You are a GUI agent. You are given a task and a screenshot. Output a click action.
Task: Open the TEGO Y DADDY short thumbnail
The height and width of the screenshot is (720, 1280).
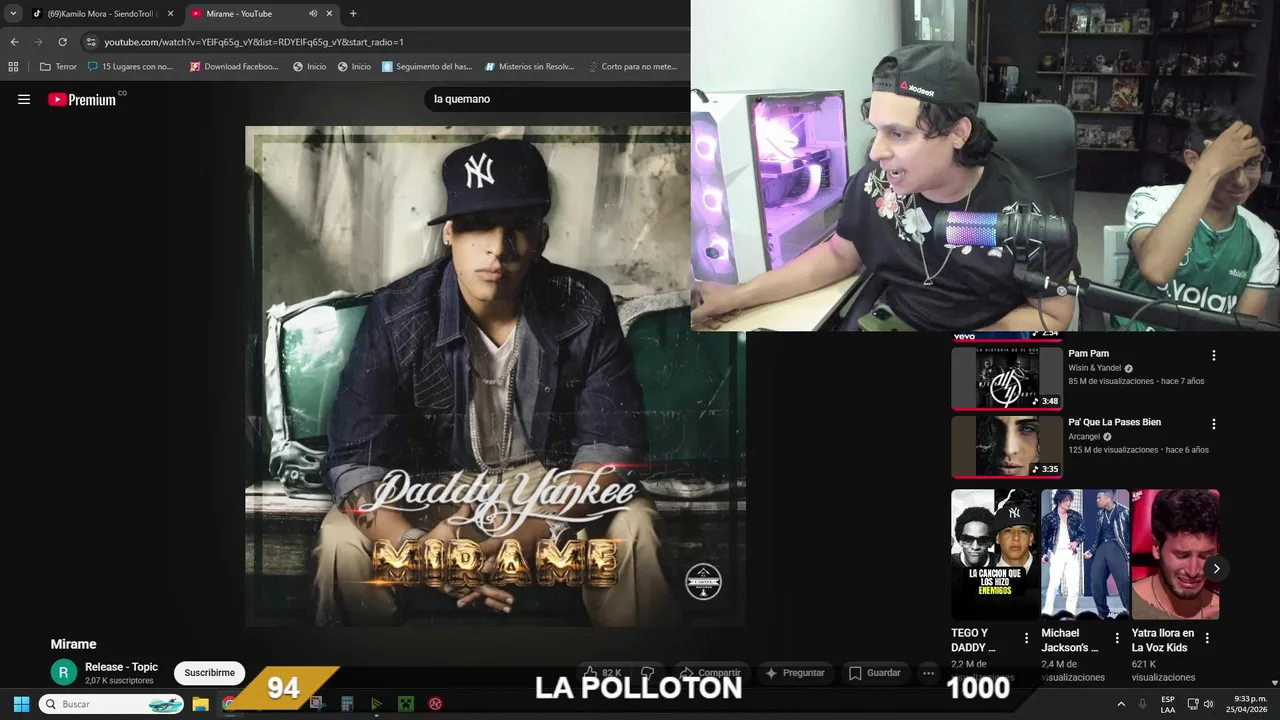[x=995, y=554]
